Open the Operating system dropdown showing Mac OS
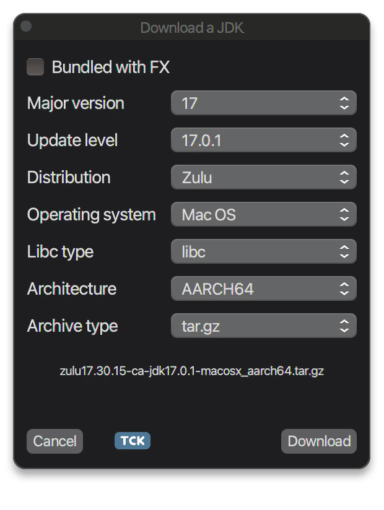The width and height of the screenshot is (384, 510). coord(264,214)
